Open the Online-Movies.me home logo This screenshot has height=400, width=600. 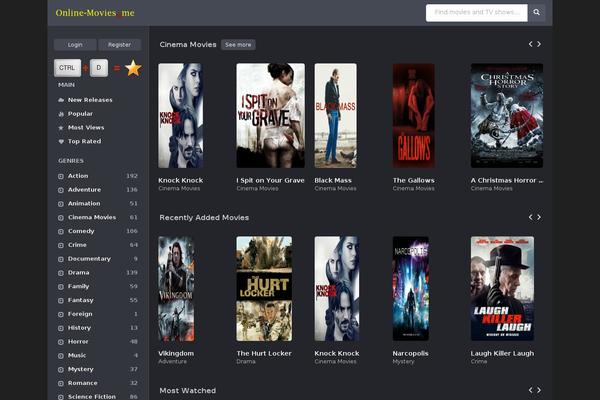[95, 13]
